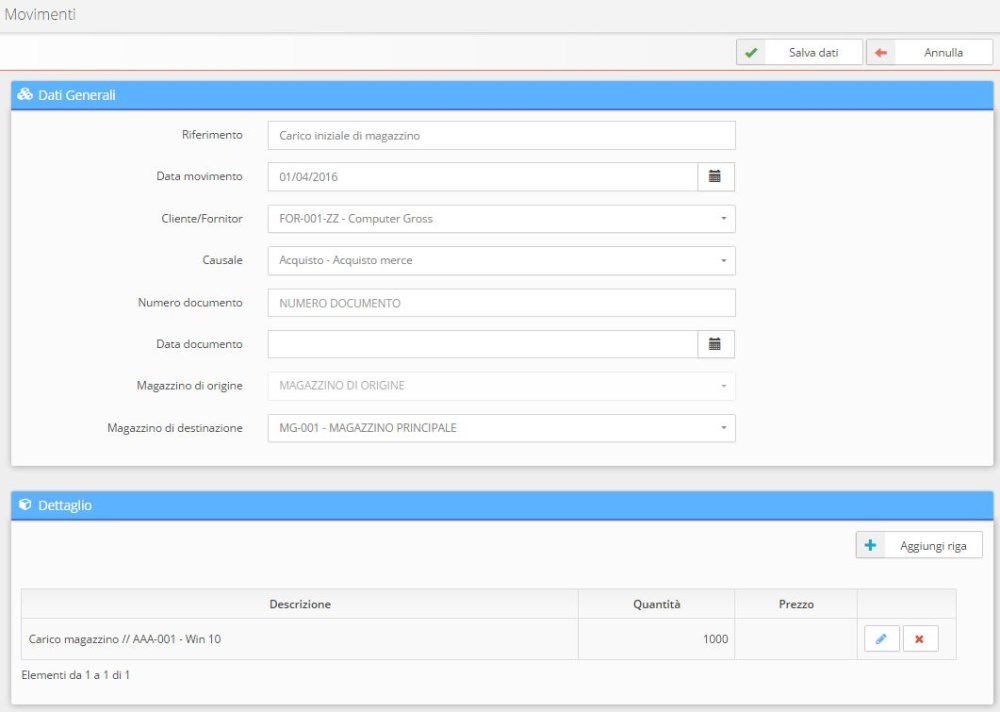Click the quantity value 1000

click(x=715, y=639)
